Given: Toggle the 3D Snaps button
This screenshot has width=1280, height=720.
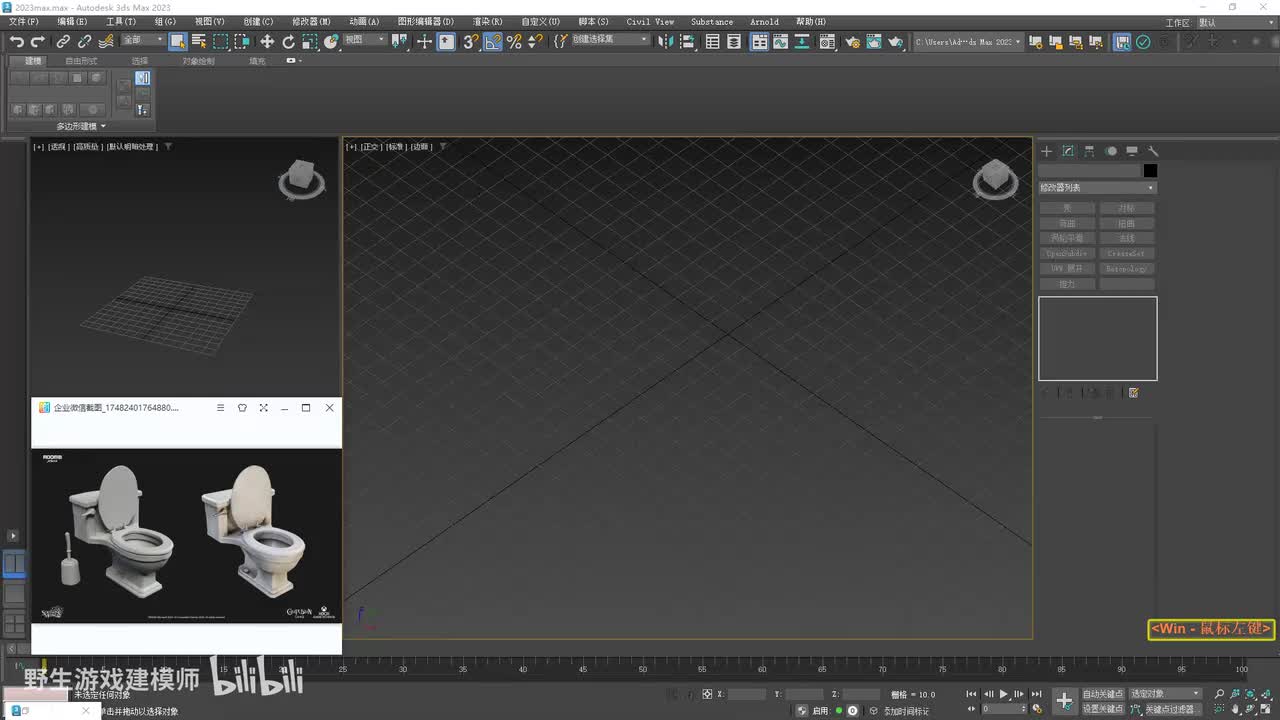Looking at the screenshot, I should click(x=470, y=42).
